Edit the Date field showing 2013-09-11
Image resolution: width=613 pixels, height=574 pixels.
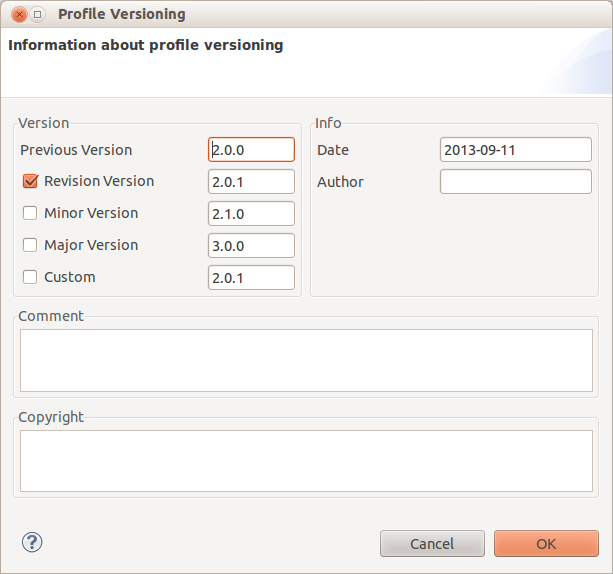[x=516, y=149]
